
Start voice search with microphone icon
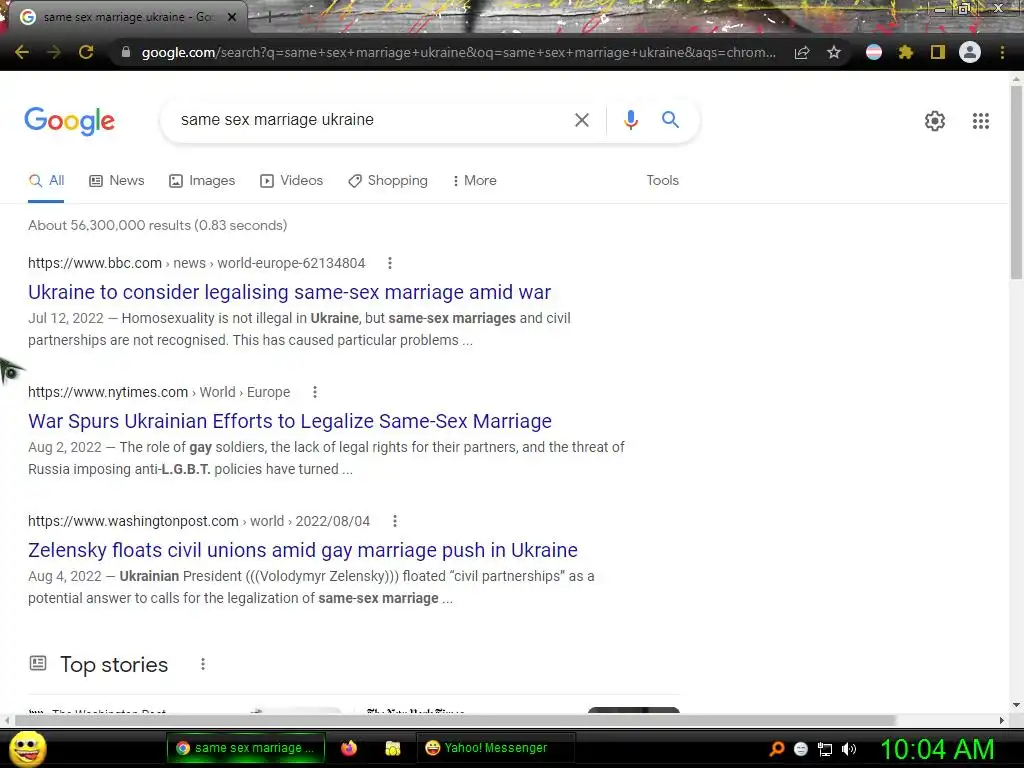point(630,120)
